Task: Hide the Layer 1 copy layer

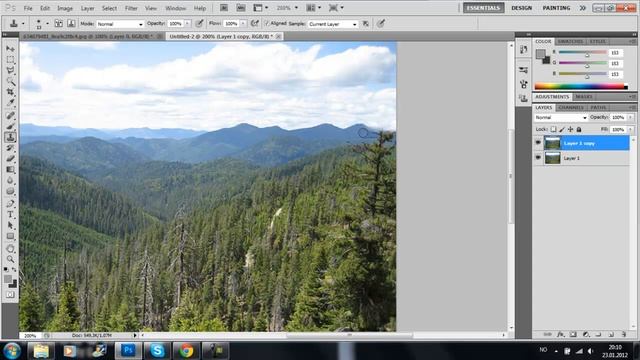Action: click(538, 143)
